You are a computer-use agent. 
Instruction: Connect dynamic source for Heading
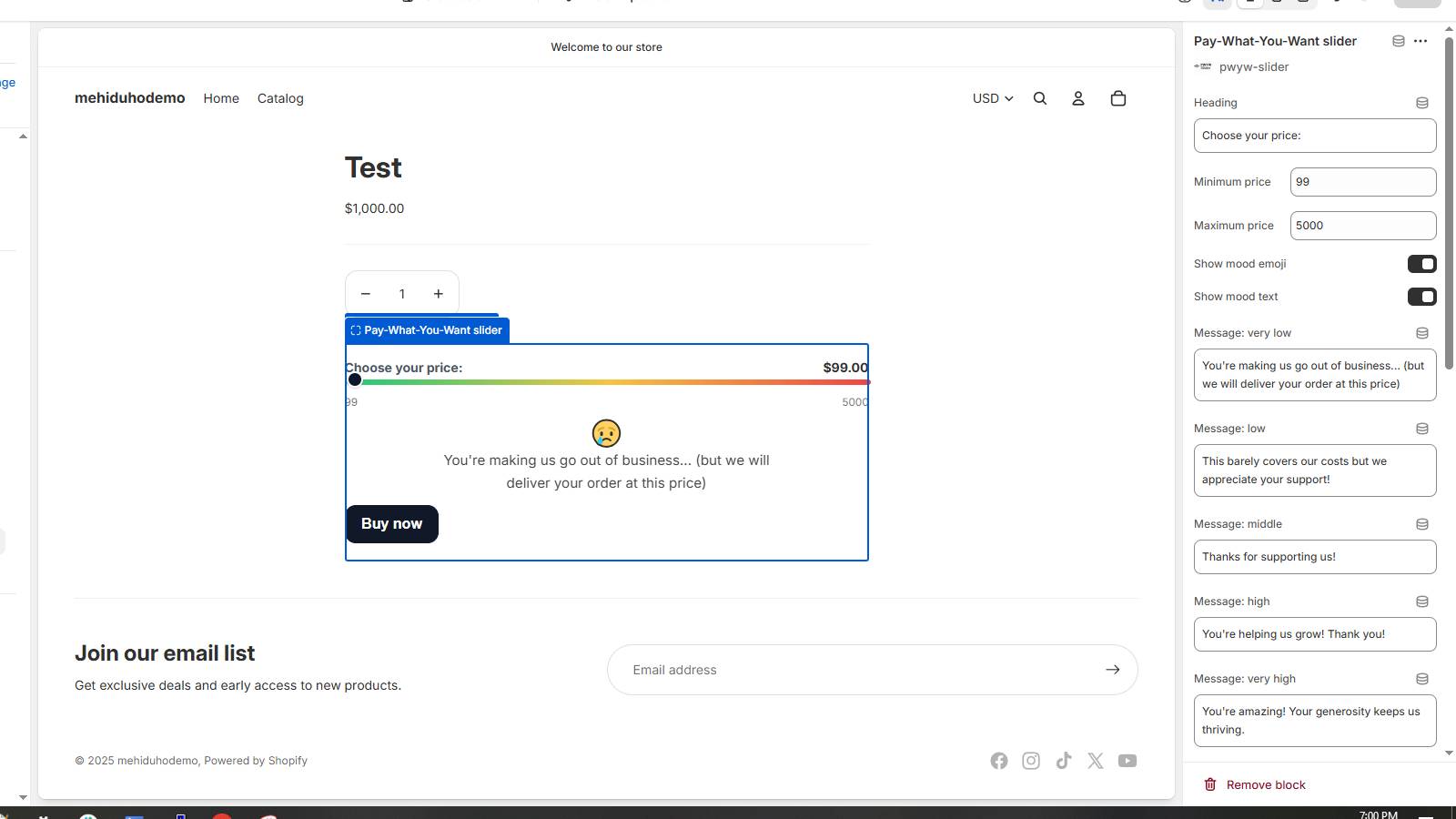(1422, 103)
